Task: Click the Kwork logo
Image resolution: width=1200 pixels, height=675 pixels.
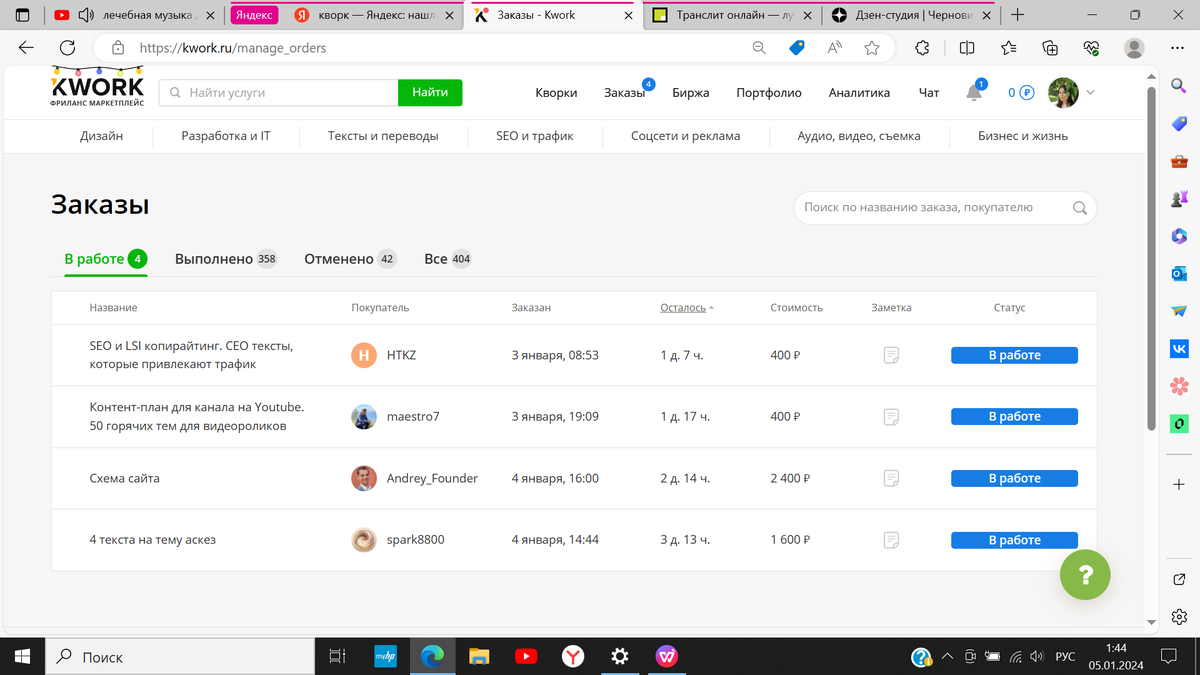Action: coord(98,88)
